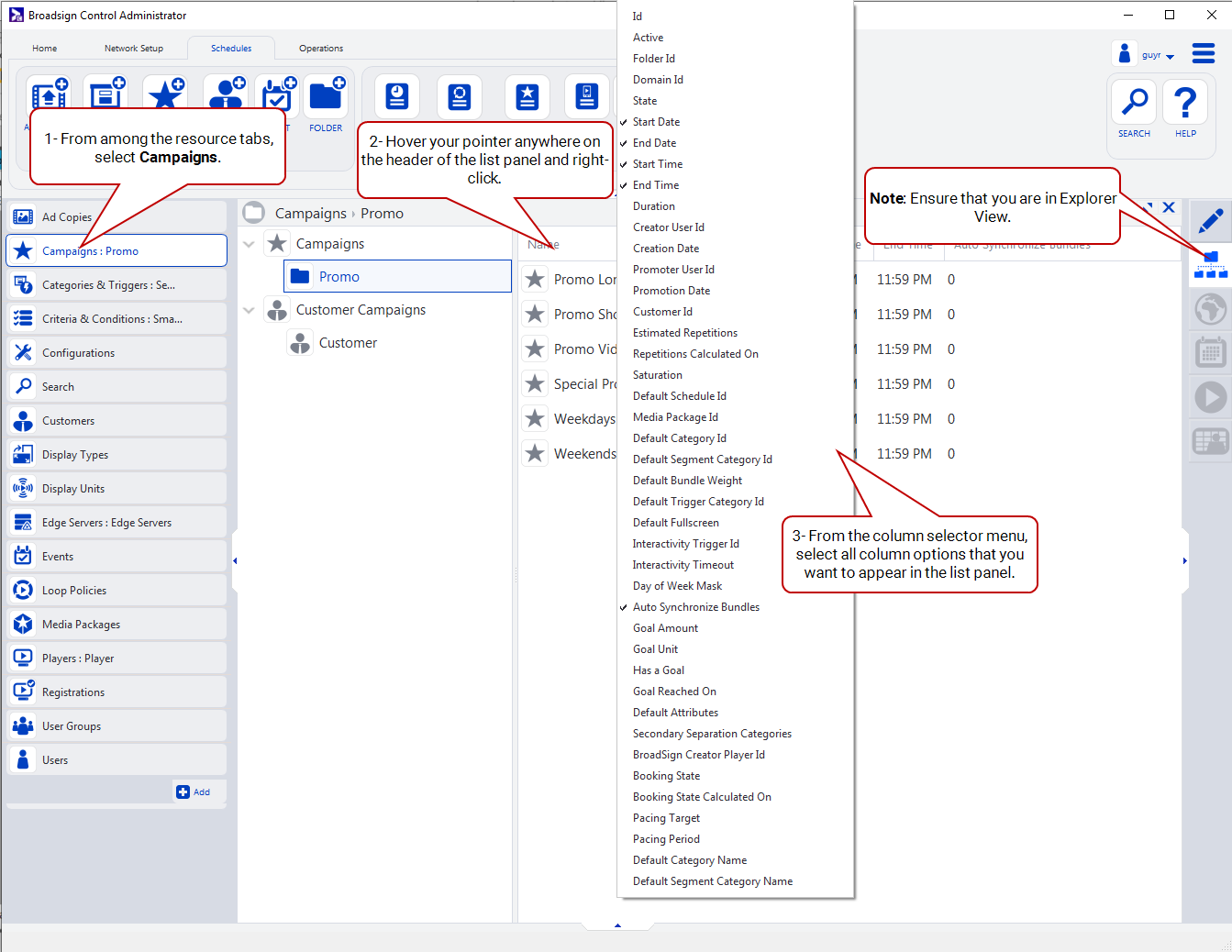Uncheck the Start Date column option
The height and width of the screenshot is (952, 1232).
(656, 122)
